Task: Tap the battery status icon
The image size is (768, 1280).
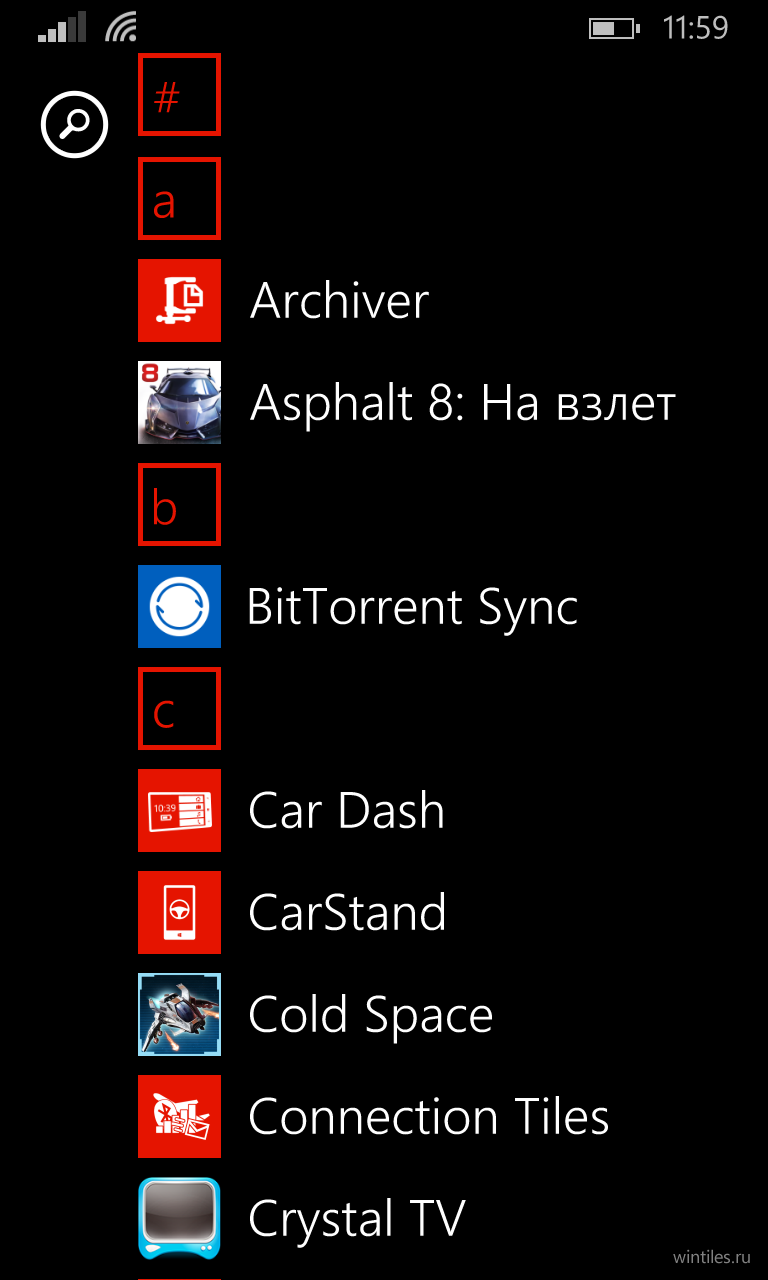Action: tap(614, 28)
